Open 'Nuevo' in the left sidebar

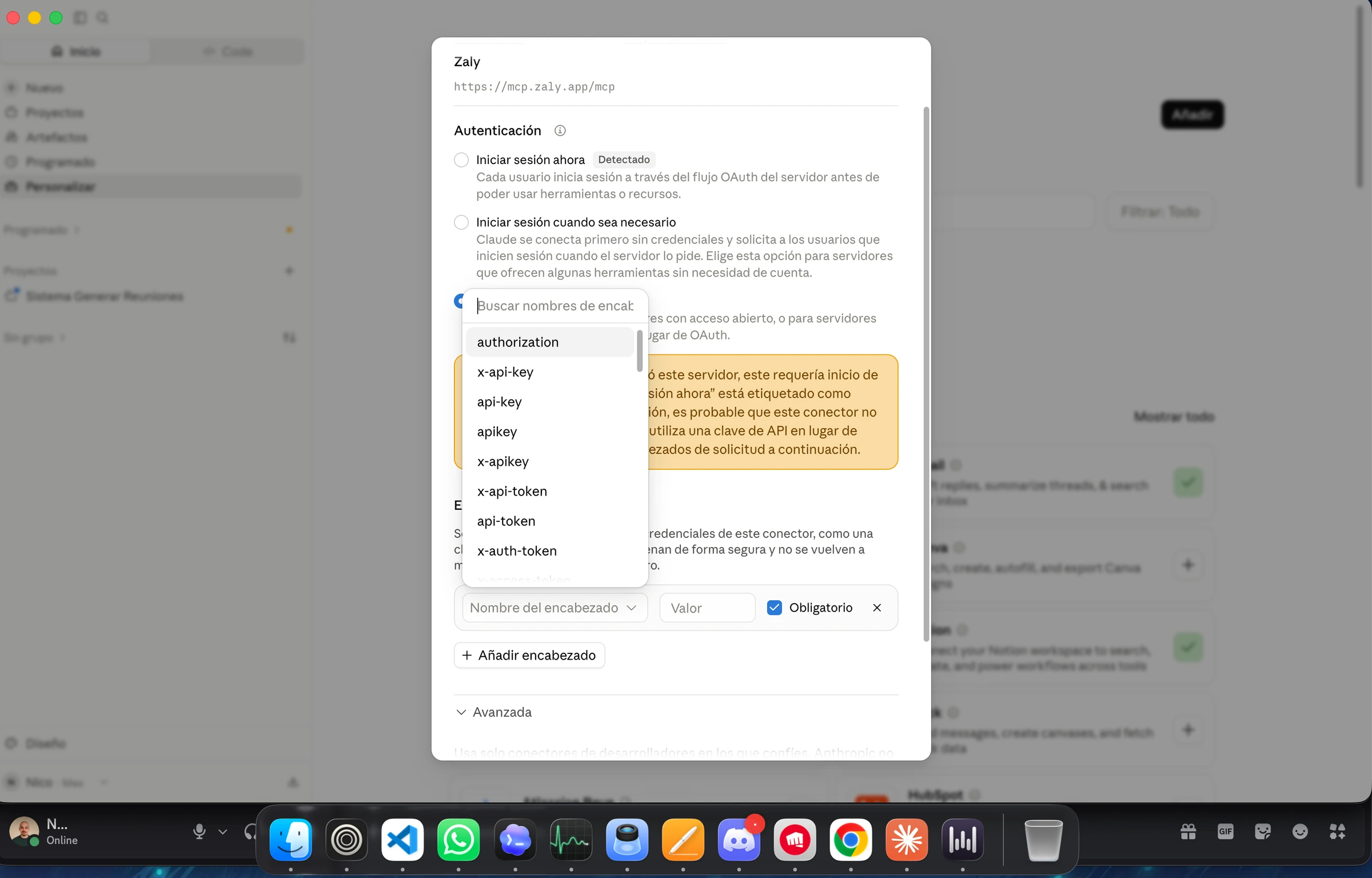(151, 87)
